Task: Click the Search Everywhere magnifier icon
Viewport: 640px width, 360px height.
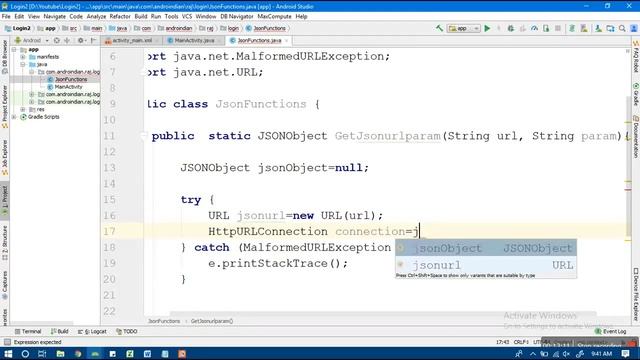Action: [x=622, y=28]
